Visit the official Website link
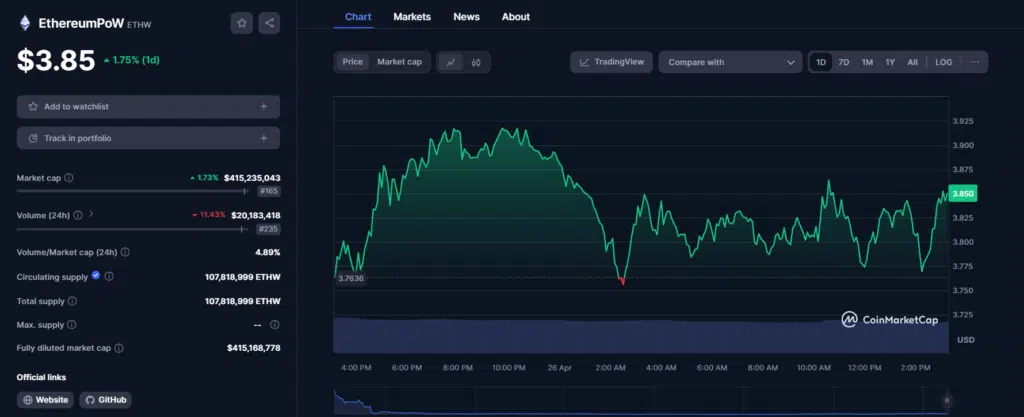The width and height of the screenshot is (1024, 417). pos(46,400)
